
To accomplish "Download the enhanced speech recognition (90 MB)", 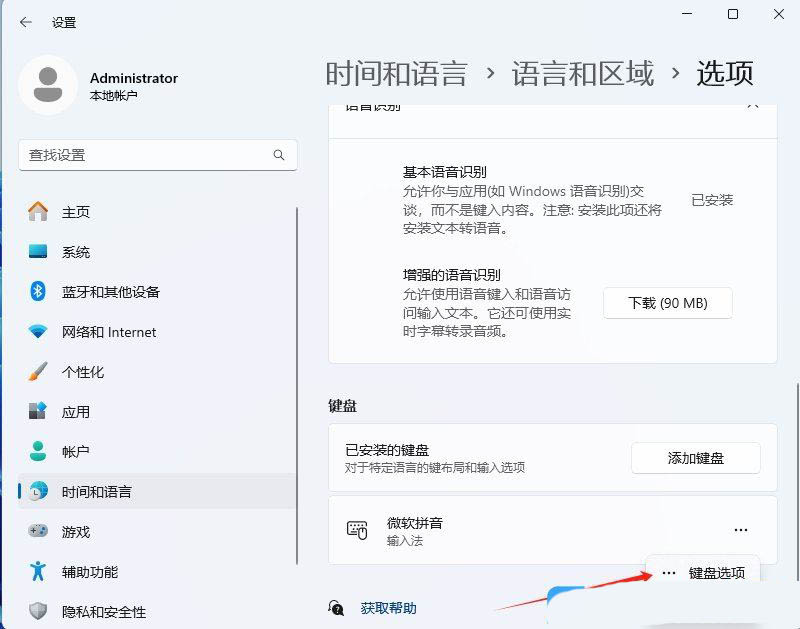I will tap(668, 303).
